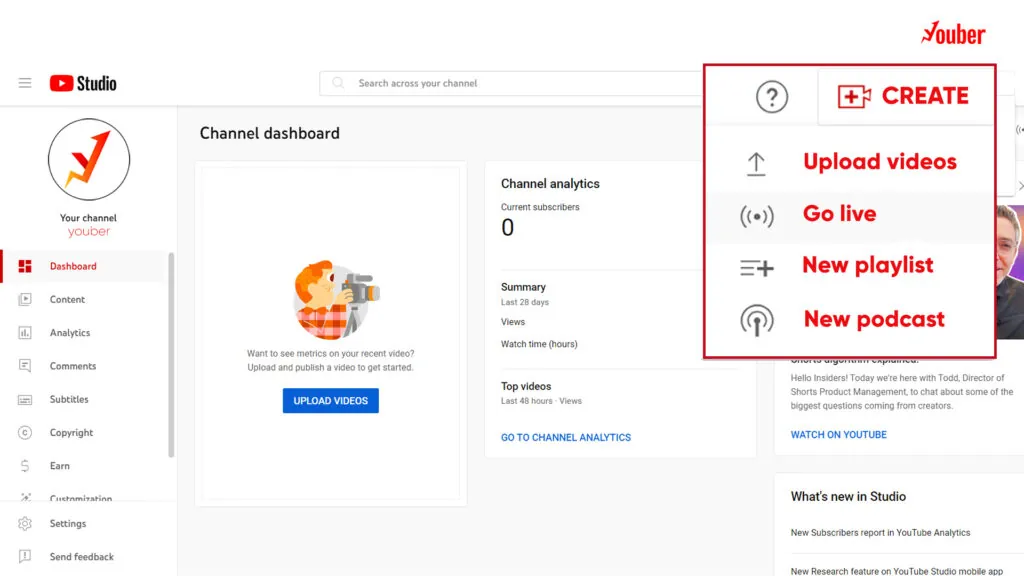Click the Analytics bar chart icon
Viewport: 1024px width, 576px height.
25,333
